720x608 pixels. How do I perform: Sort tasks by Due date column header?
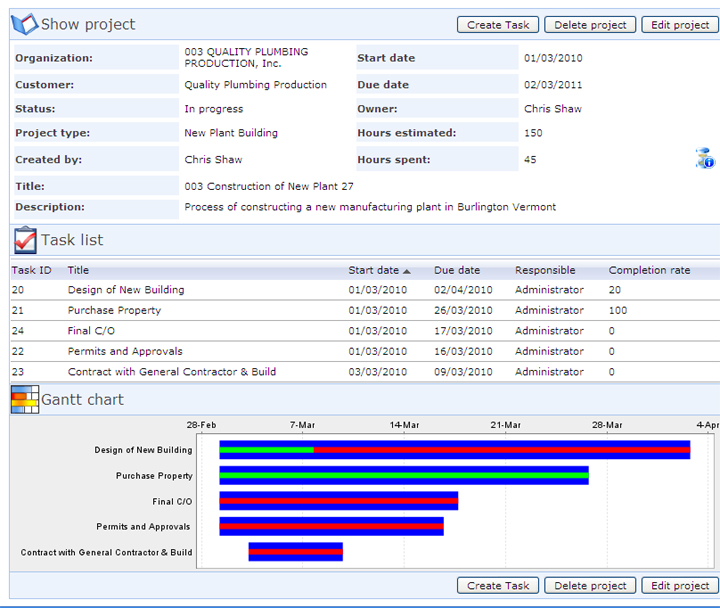coord(457,270)
